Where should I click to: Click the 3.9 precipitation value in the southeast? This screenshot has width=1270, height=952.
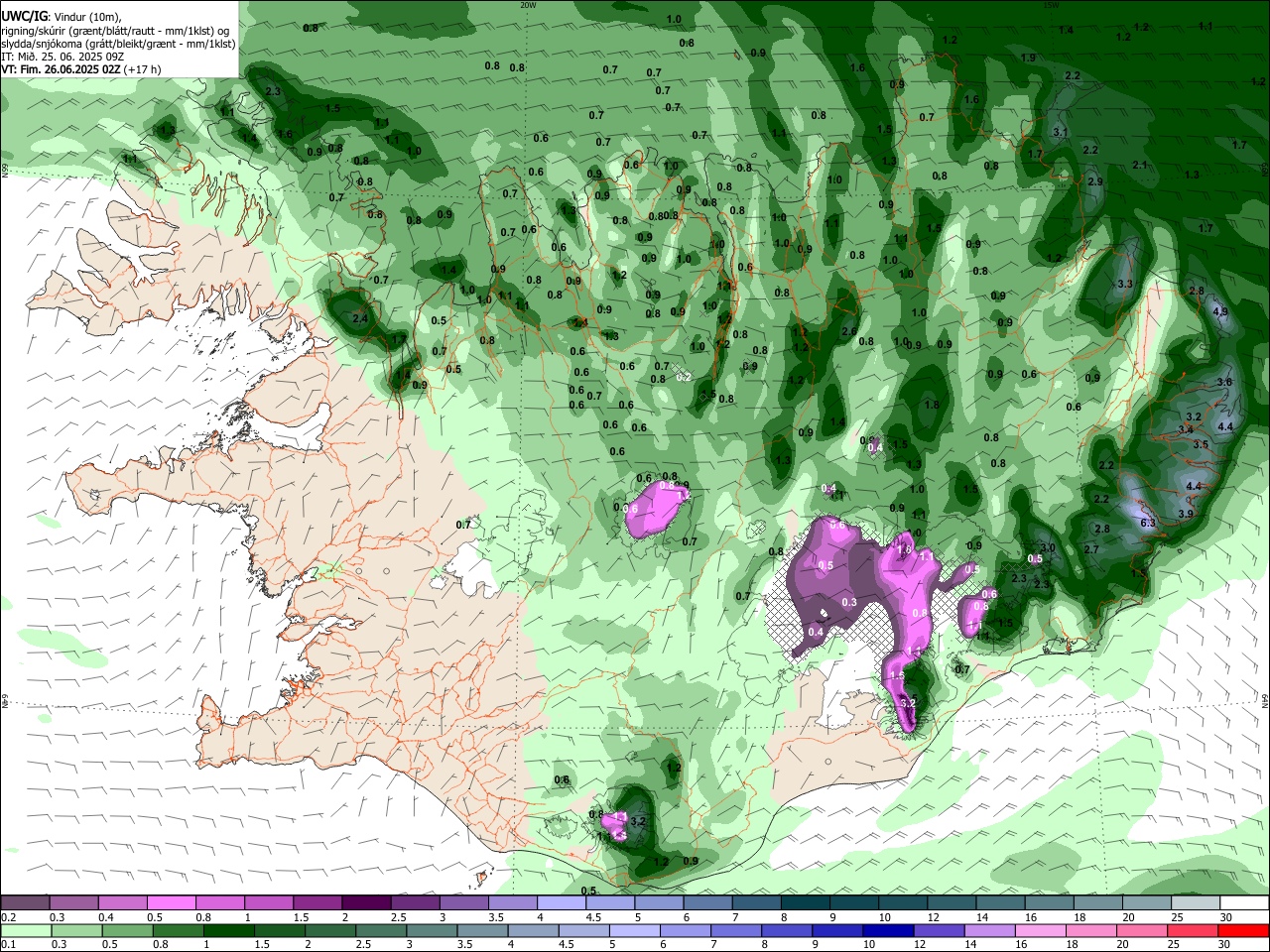click(1185, 514)
